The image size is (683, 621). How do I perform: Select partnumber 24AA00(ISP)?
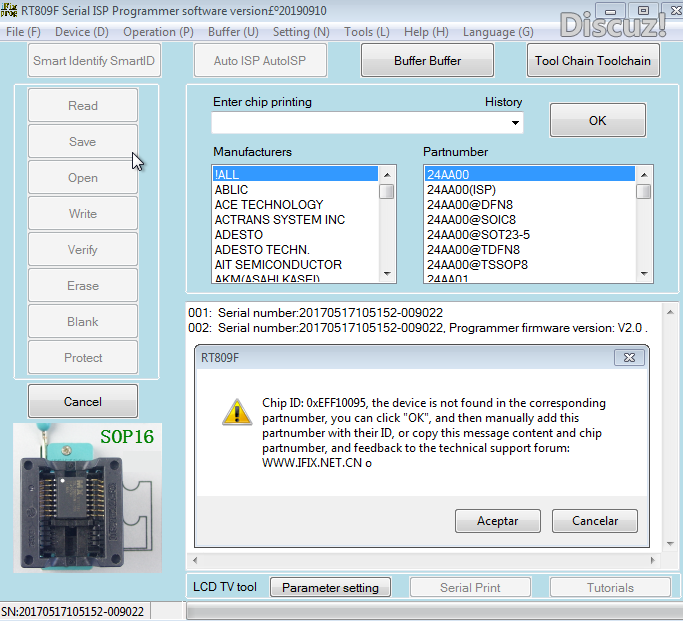pyautogui.click(x=530, y=189)
